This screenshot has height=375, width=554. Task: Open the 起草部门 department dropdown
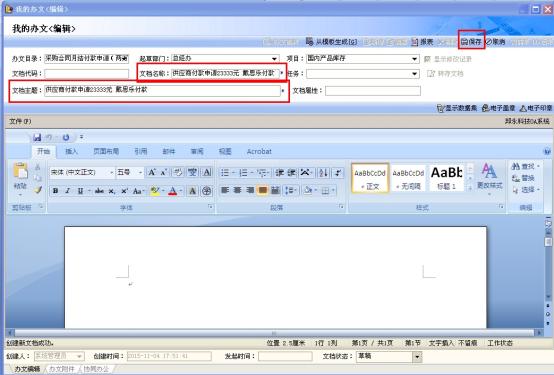click(x=274, y=59)
